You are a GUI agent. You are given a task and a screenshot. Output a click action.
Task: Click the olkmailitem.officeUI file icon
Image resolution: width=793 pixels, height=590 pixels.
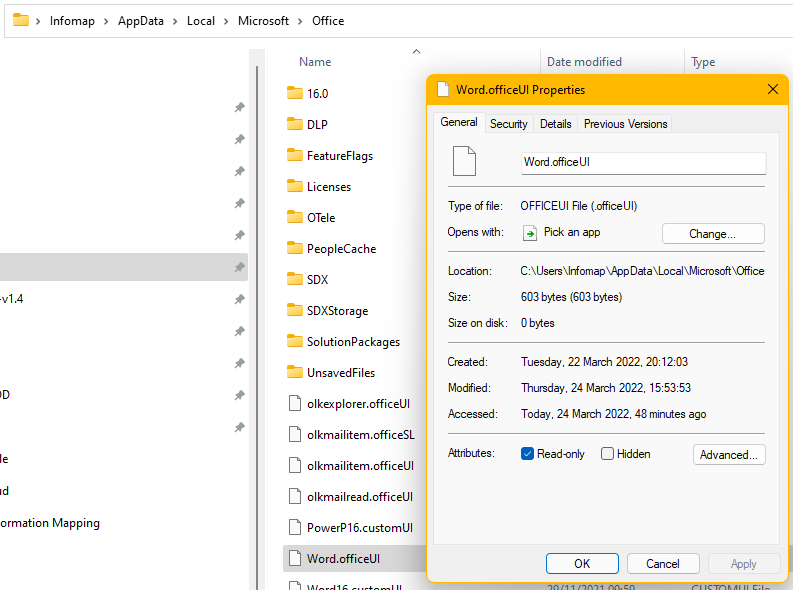[295, 465]
